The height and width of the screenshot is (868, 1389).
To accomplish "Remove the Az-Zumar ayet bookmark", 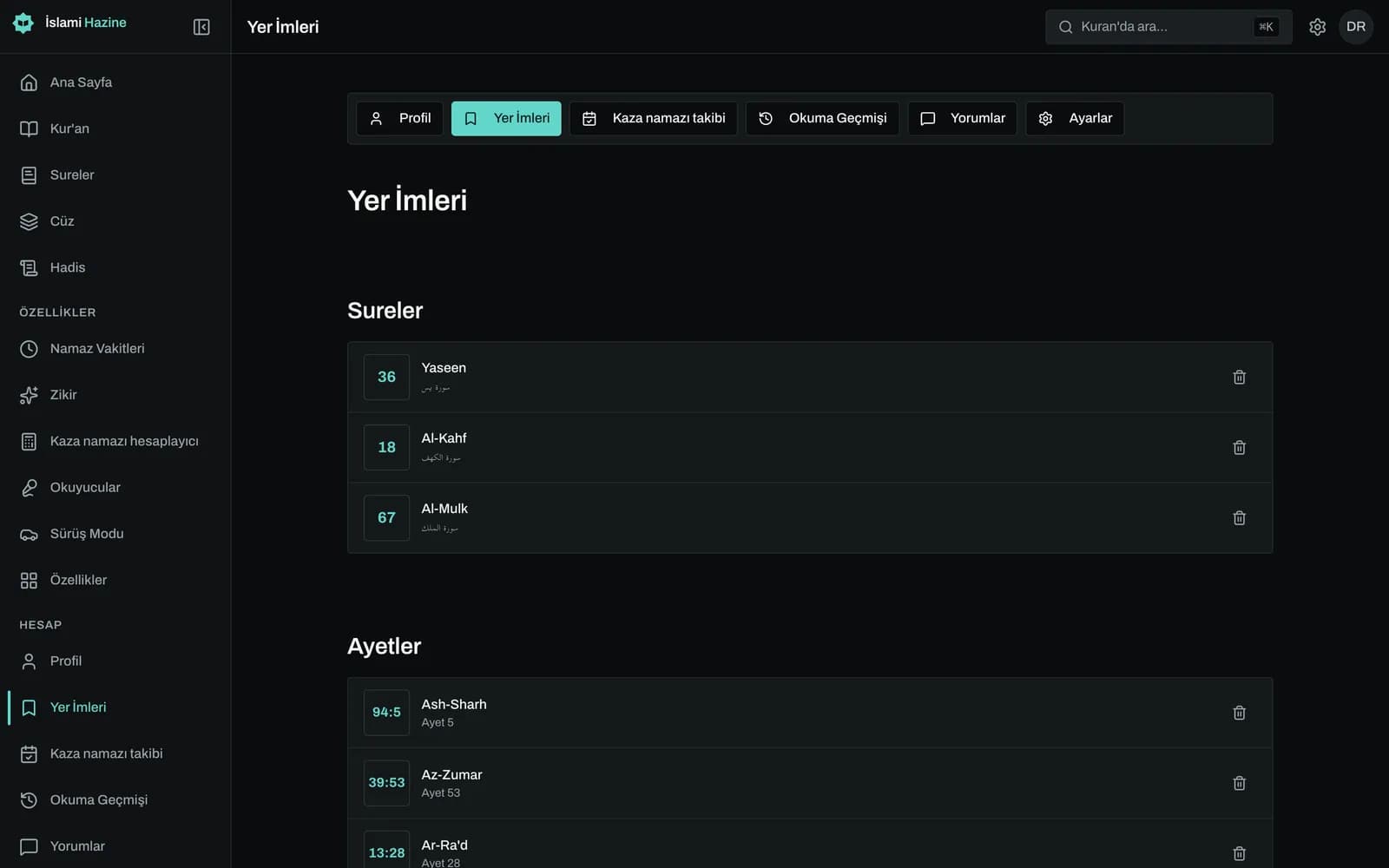I will click(1239, 783).
